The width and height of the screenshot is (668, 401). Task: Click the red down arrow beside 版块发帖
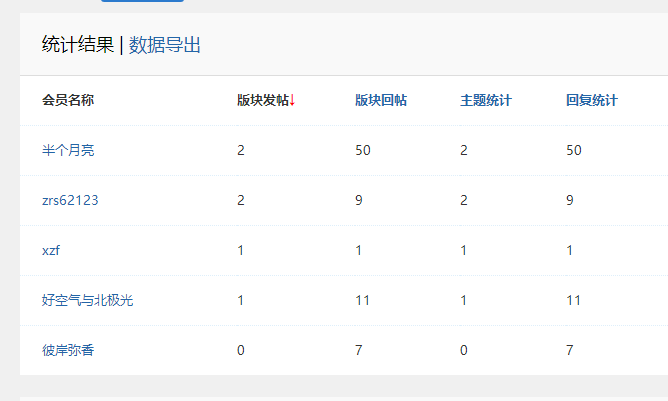point(292,100)
